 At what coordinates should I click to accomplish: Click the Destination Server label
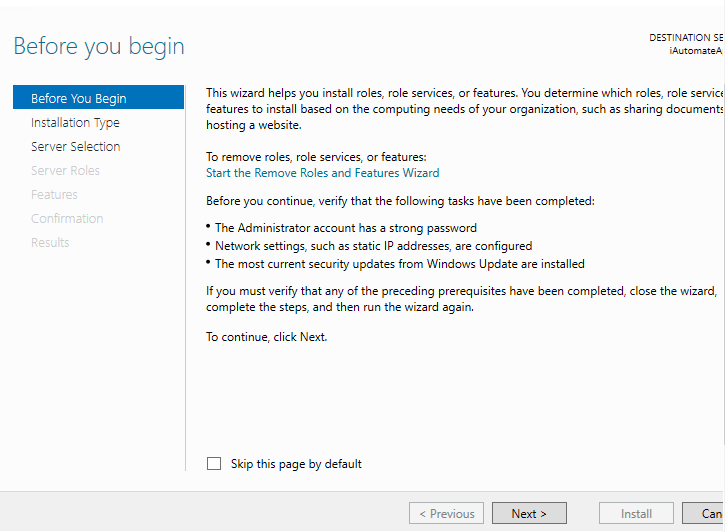686,37
